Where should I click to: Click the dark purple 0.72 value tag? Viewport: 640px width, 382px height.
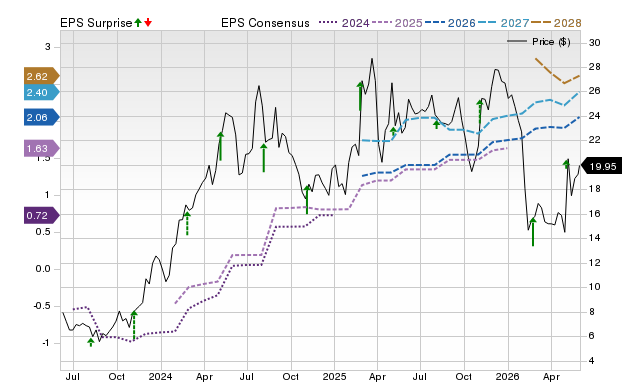point(42,215)
